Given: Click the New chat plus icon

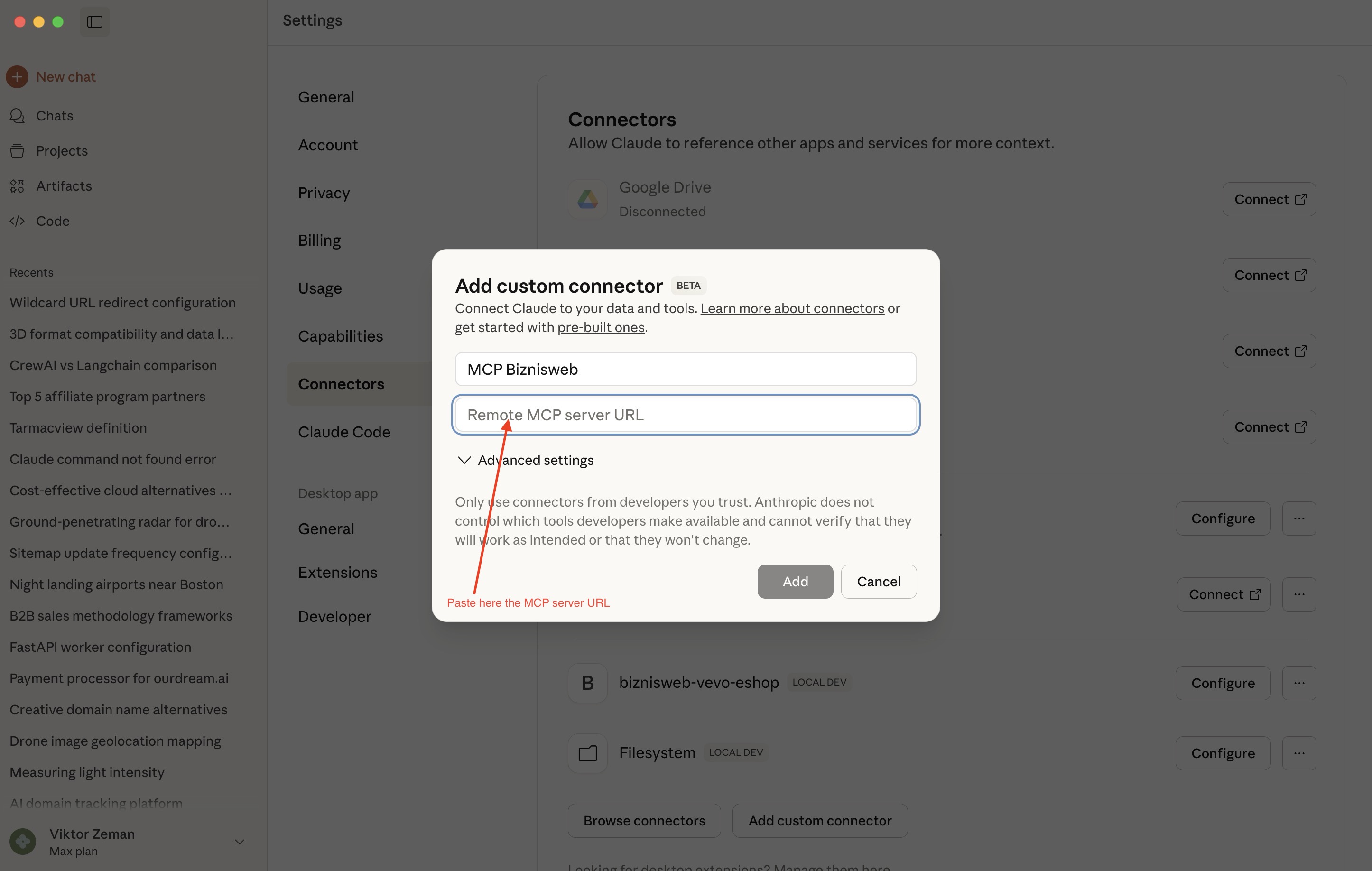Looking at the screenshot, I should pos(17,76).
